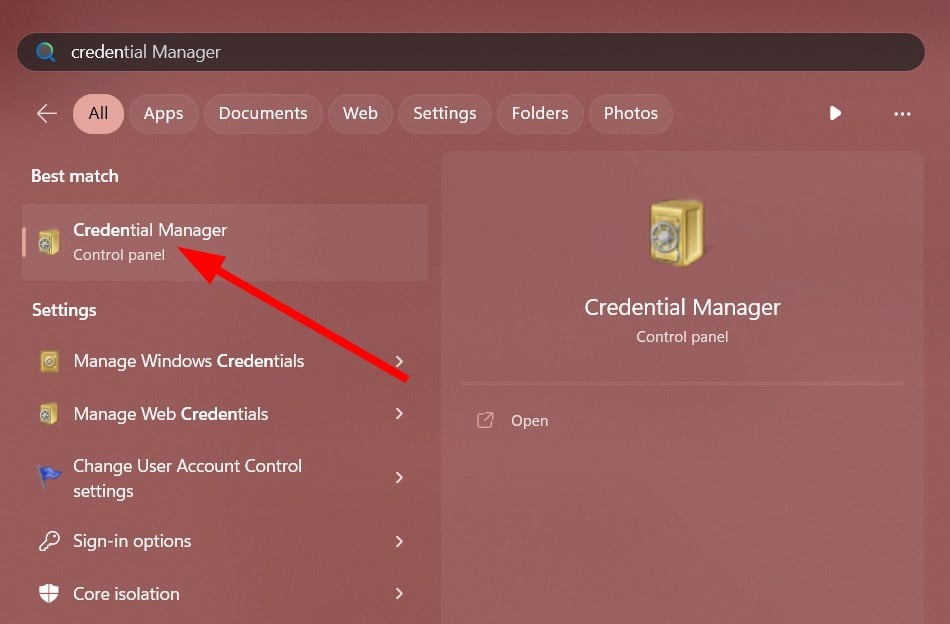Switch to the Documents filter tab
Screen dimensions: 950x624
(263, 114)
